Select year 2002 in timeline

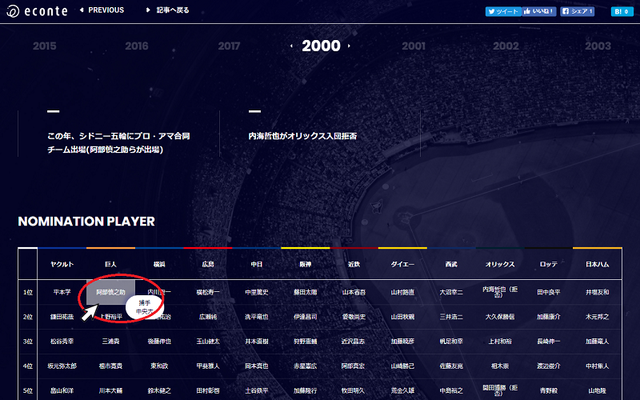506,46
